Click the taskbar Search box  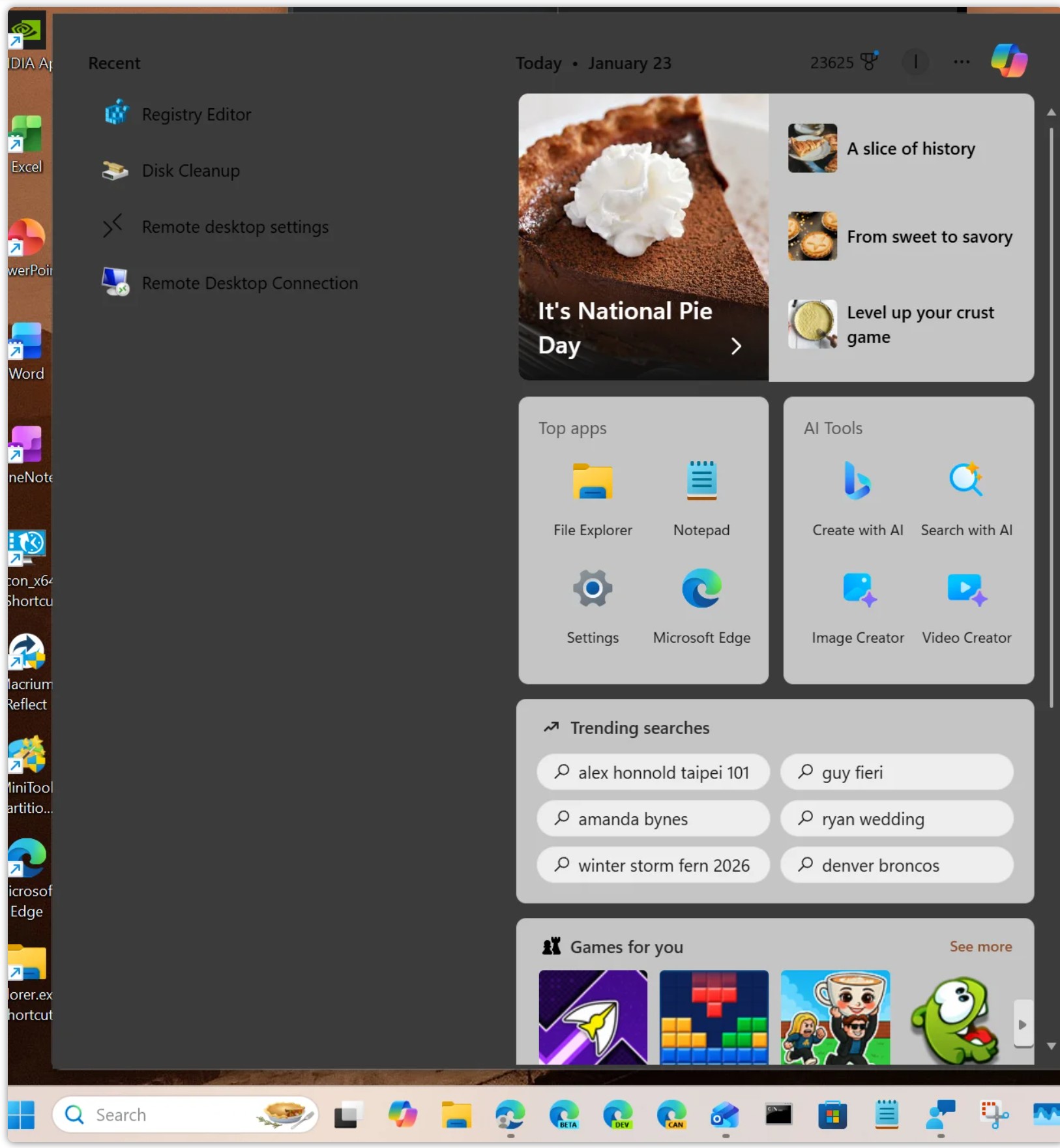pyautogui.click(x=163, y=1114)
